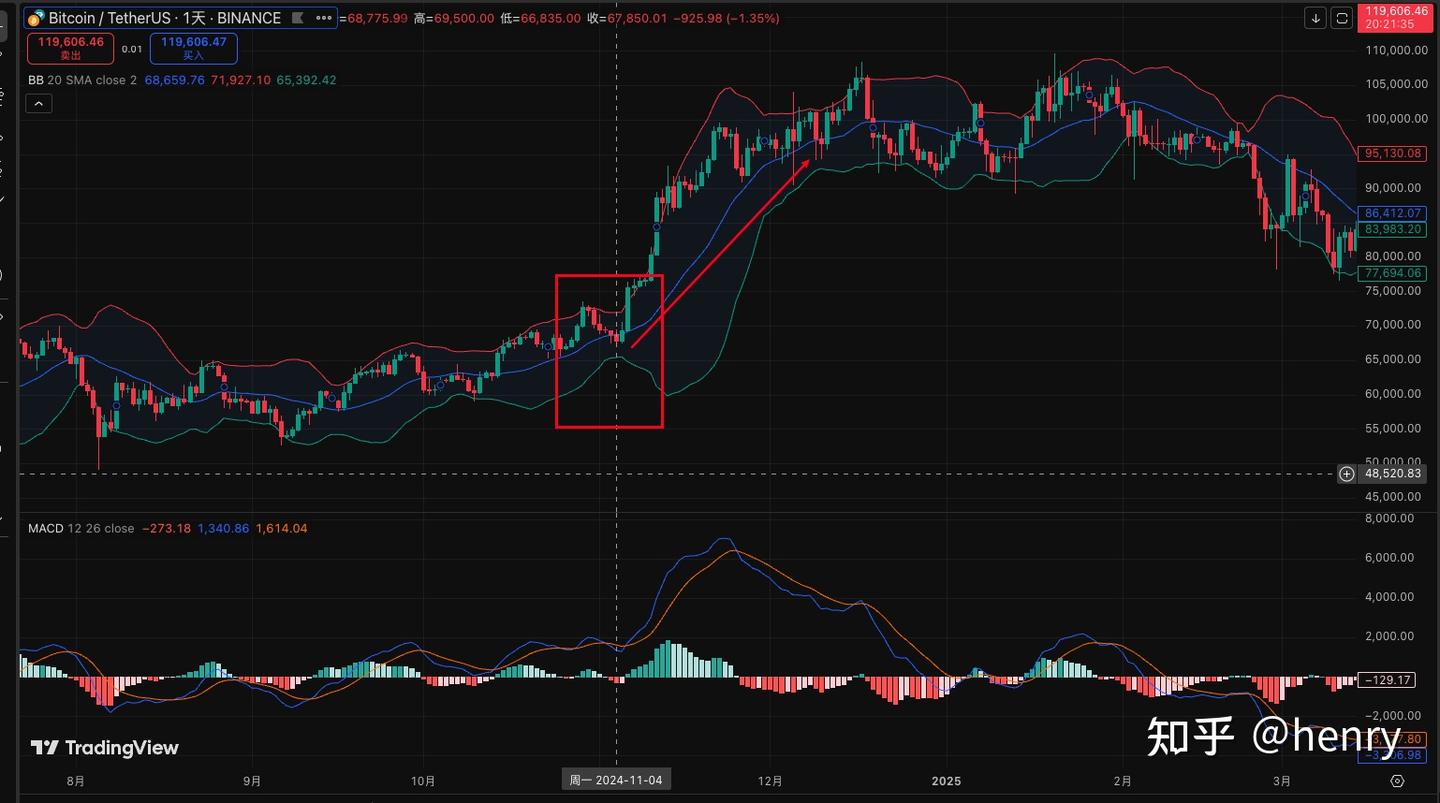
Task: Click the blue buy button 119,606.47 买入
Action: [194, 47]
